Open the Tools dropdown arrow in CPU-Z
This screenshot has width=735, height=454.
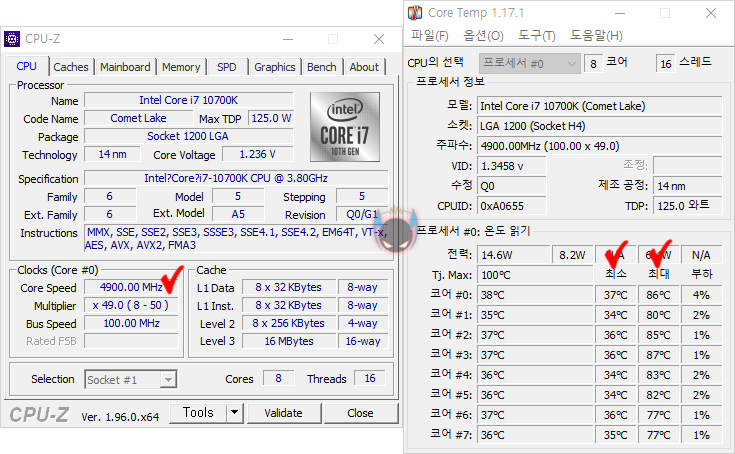[234, 413]
